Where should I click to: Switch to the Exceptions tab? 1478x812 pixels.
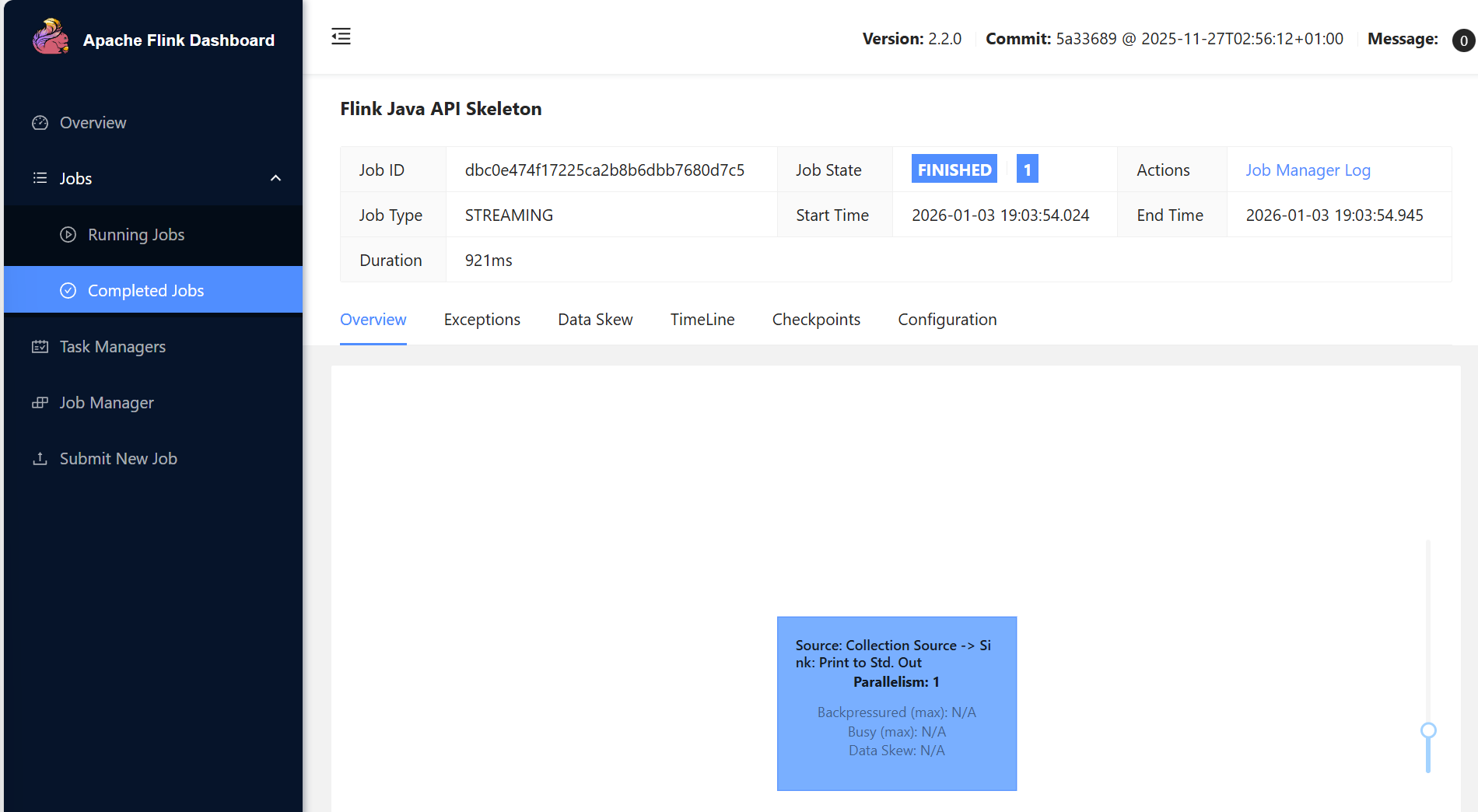(x=482, y=320)
